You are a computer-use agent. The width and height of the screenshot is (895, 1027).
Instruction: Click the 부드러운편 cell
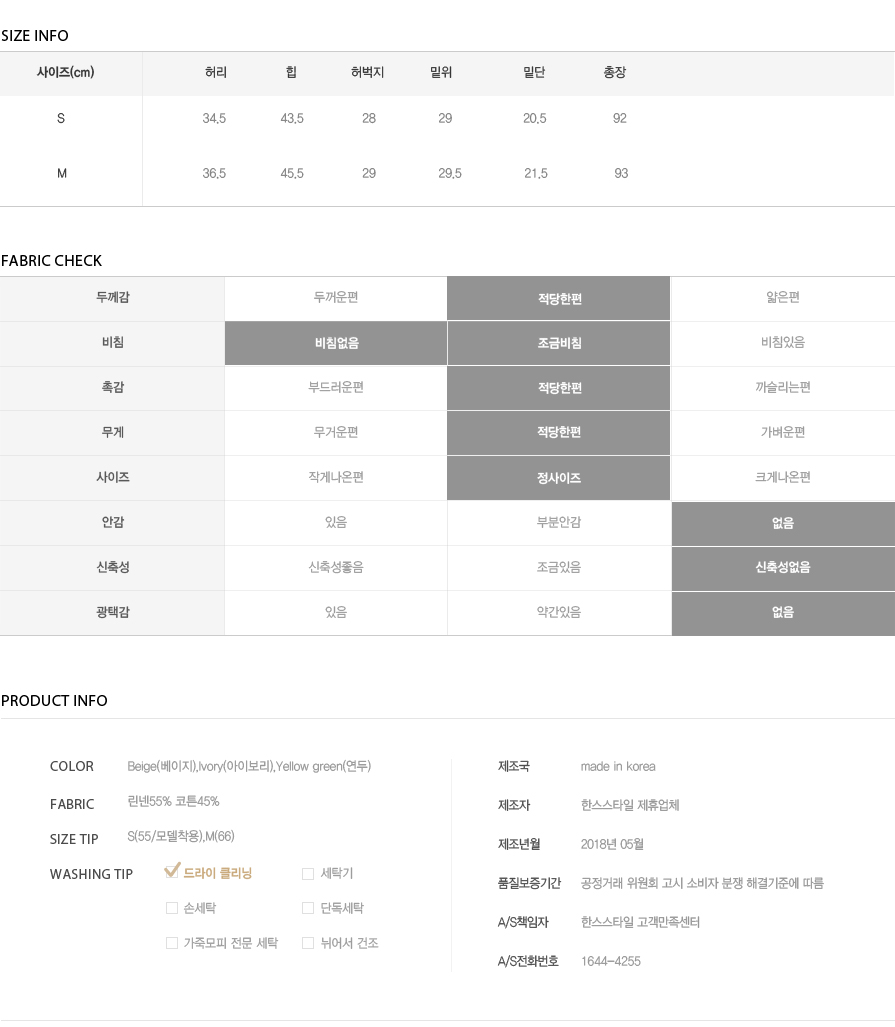(x=336, y=388)
